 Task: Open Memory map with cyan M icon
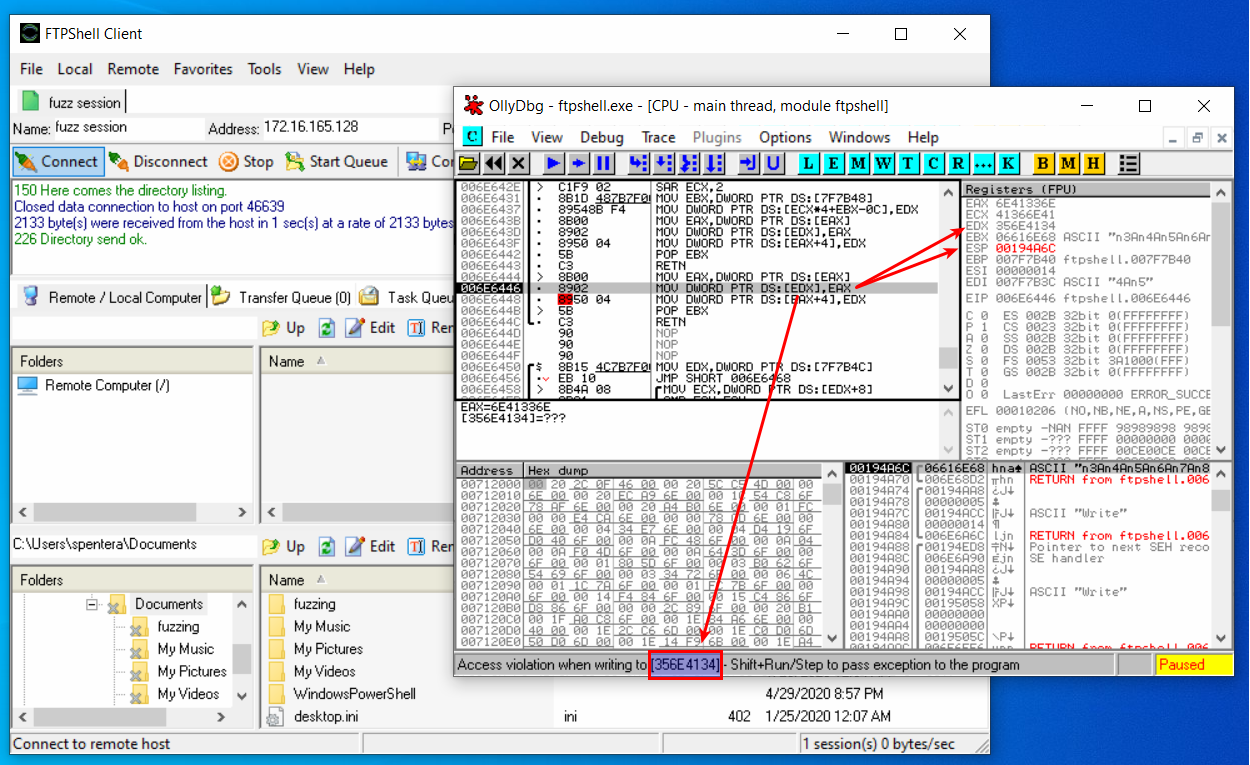[859, 163]
